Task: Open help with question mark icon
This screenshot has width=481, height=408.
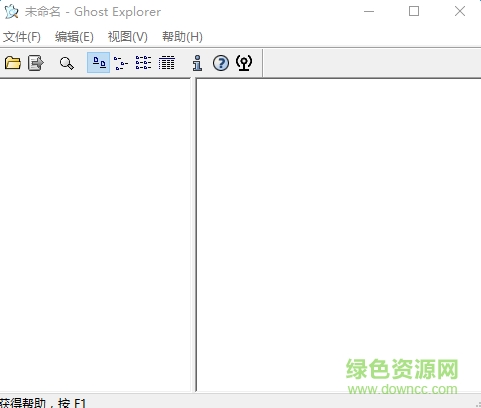Action: [x=221, y=63]
